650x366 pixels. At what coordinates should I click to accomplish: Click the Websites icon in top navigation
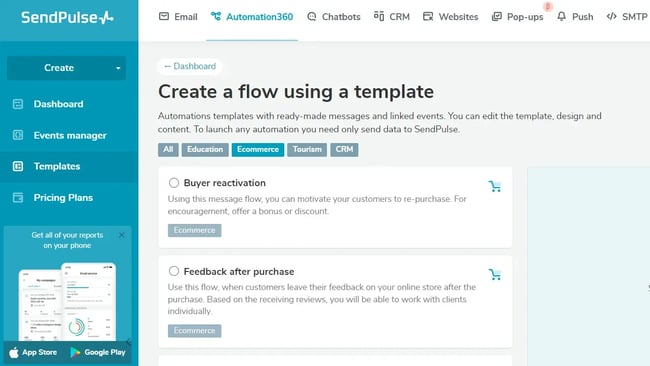[x=428, y=17]
